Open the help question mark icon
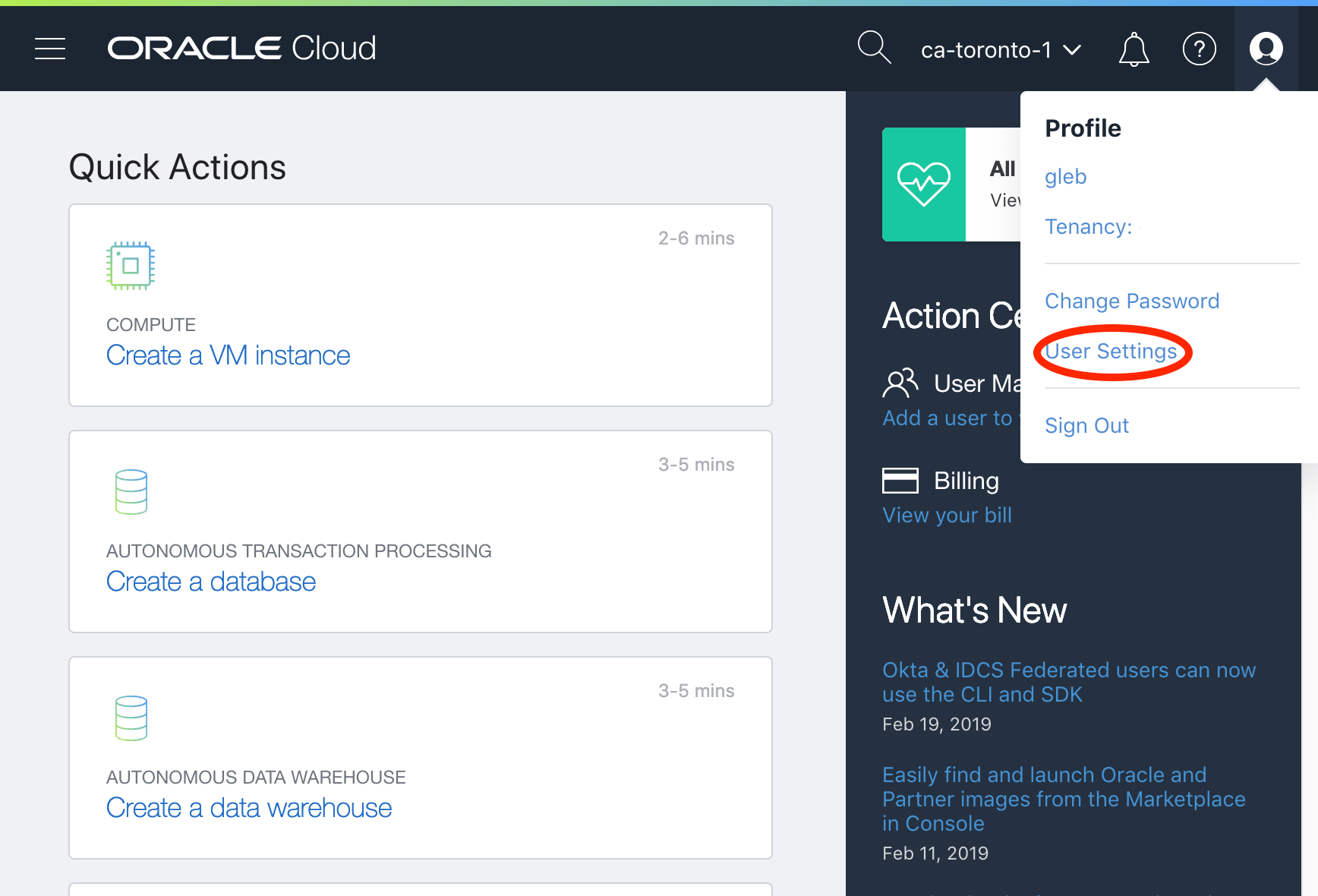This screenshot has width=1318, height=896. point(1199,49)
